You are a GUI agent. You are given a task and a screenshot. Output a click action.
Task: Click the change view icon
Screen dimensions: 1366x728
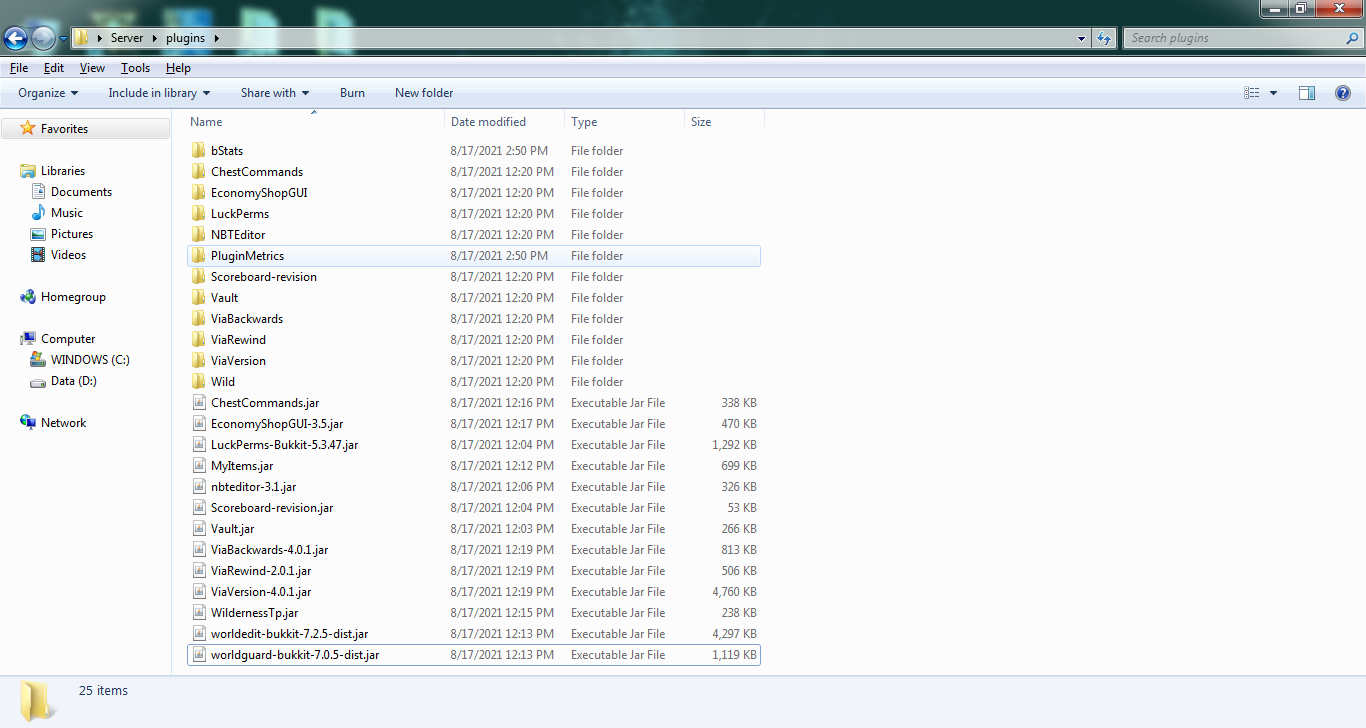coord(1251,93)
